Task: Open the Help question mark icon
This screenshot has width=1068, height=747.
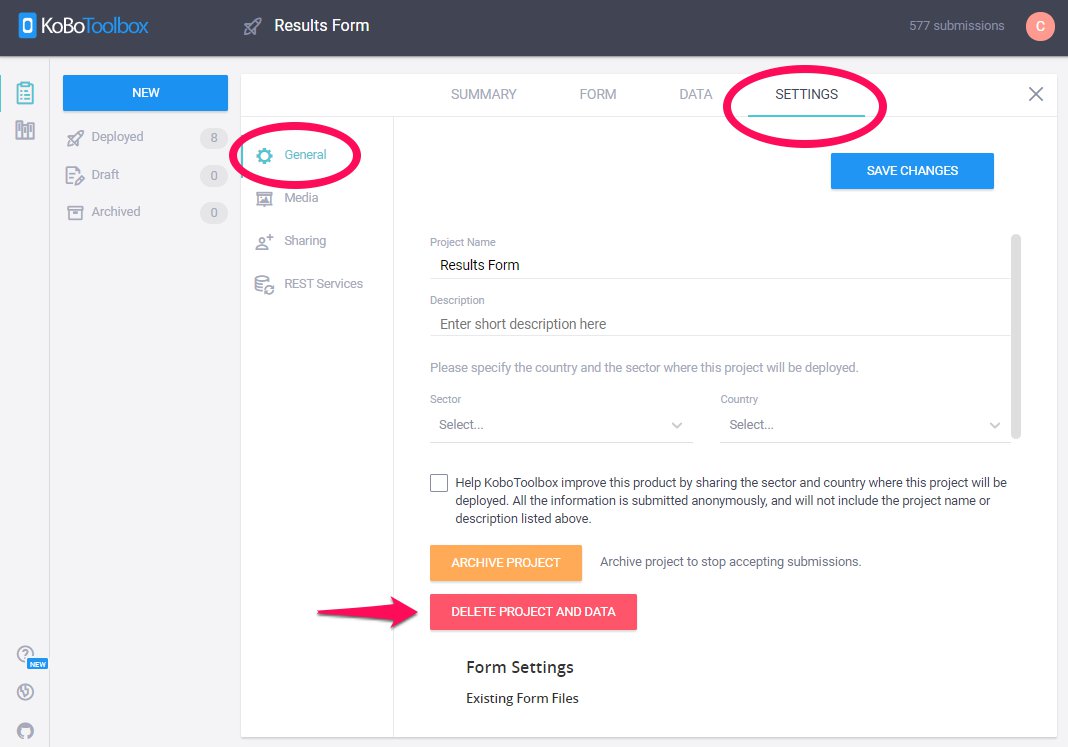Action: [26, 655]
